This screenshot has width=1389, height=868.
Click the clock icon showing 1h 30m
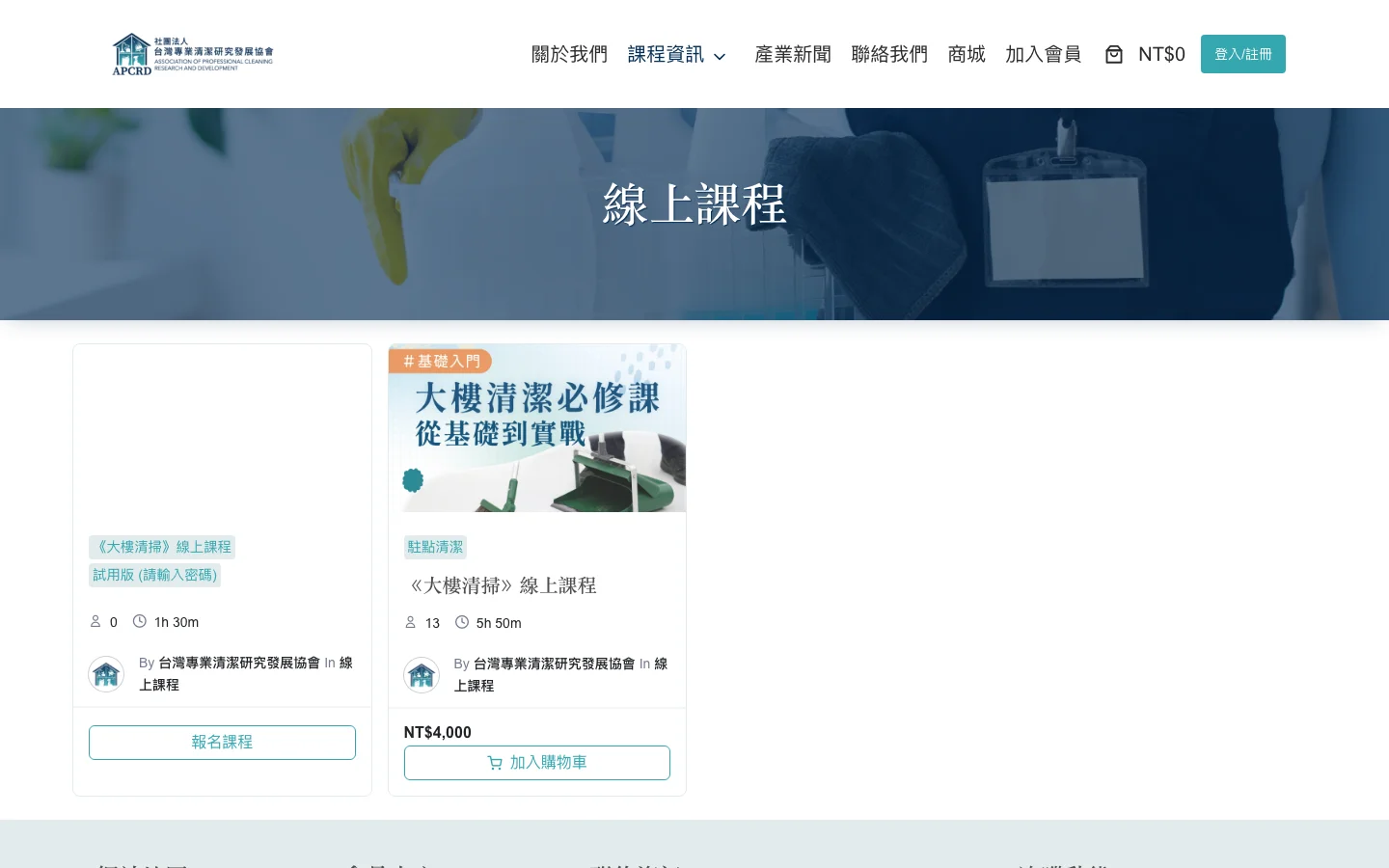click(x=140, y=622)
